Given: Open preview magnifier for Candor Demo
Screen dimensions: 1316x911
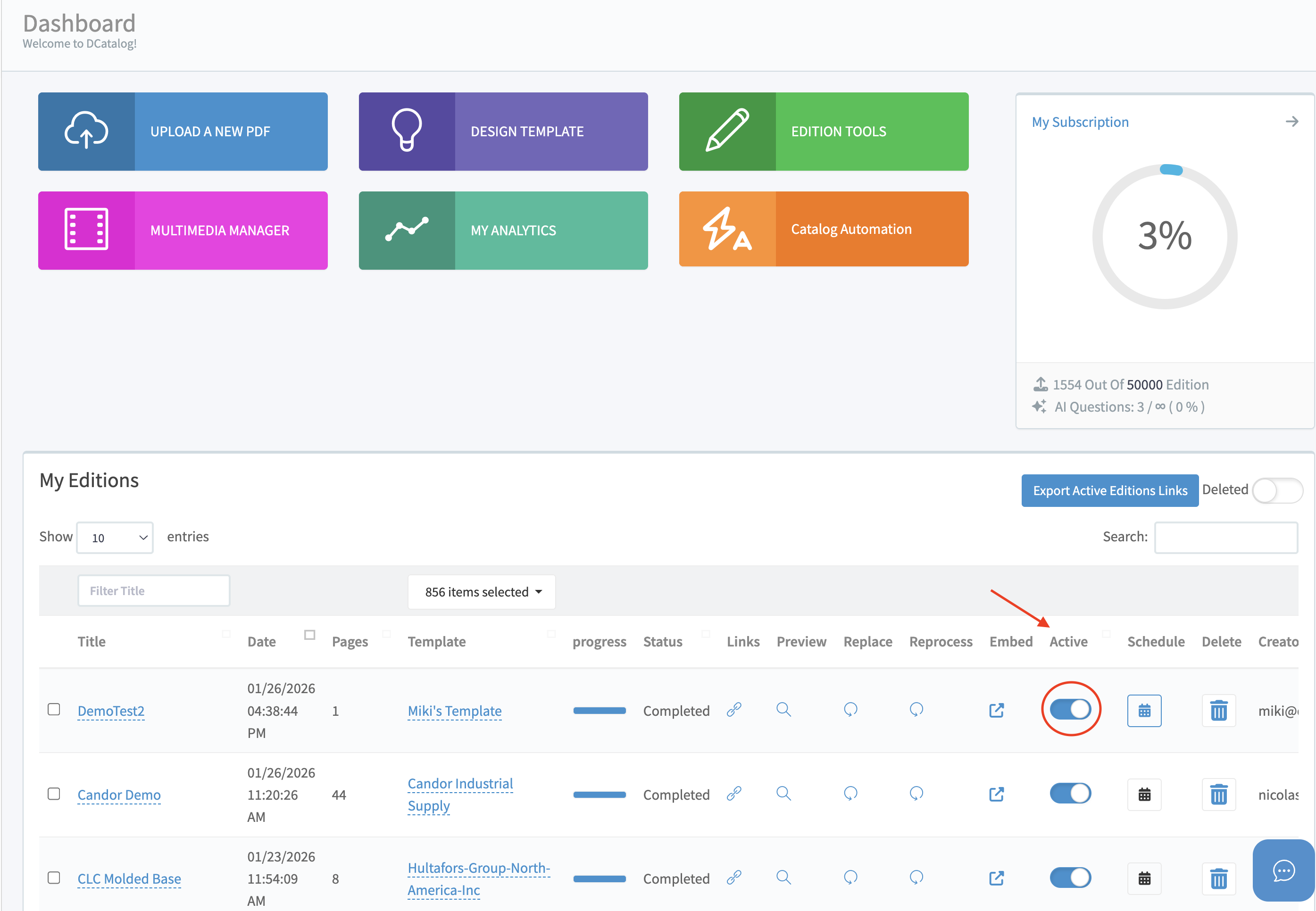Looking at the screenshot, I should click(783, 794).
